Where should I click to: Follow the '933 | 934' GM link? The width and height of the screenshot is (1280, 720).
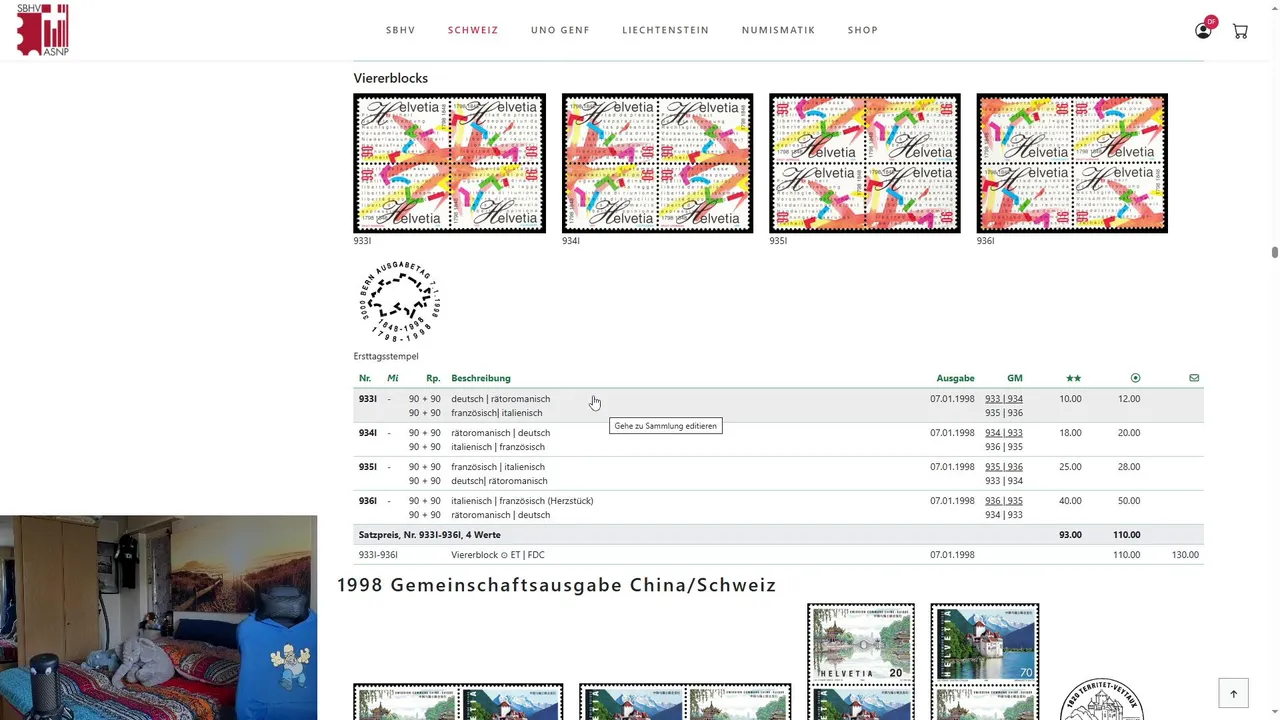click(1004, 399)
